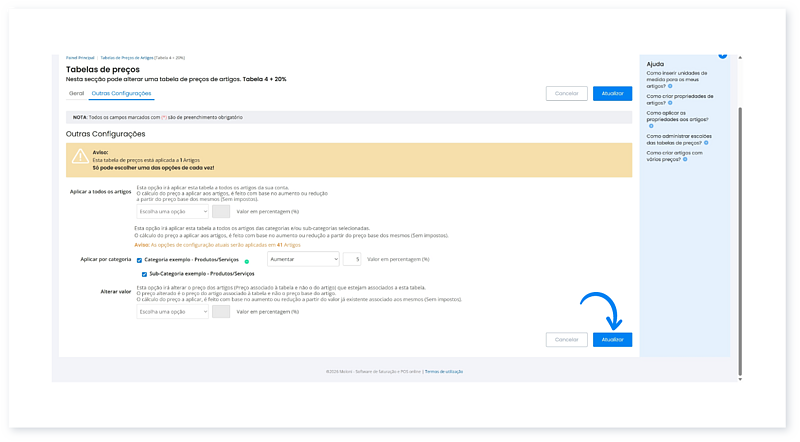Click help icon beside 'criar artigos com vários preços'
The image size is (800, 442).
(x=685, y=159)
